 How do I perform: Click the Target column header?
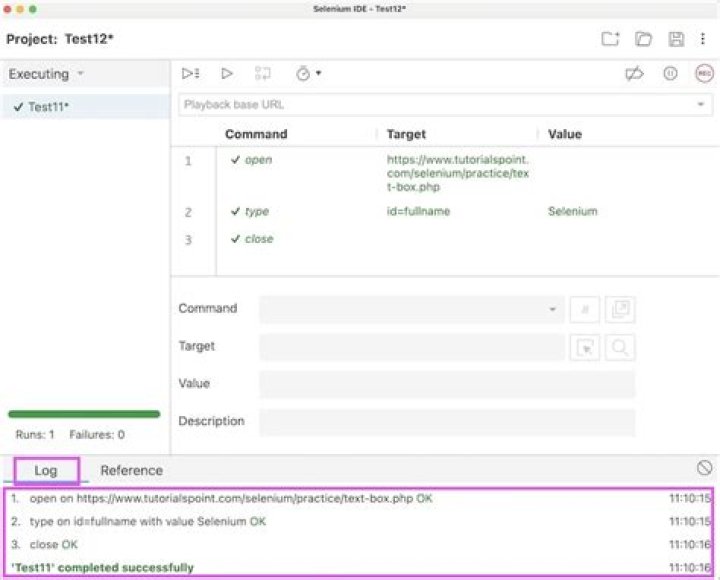406,134
